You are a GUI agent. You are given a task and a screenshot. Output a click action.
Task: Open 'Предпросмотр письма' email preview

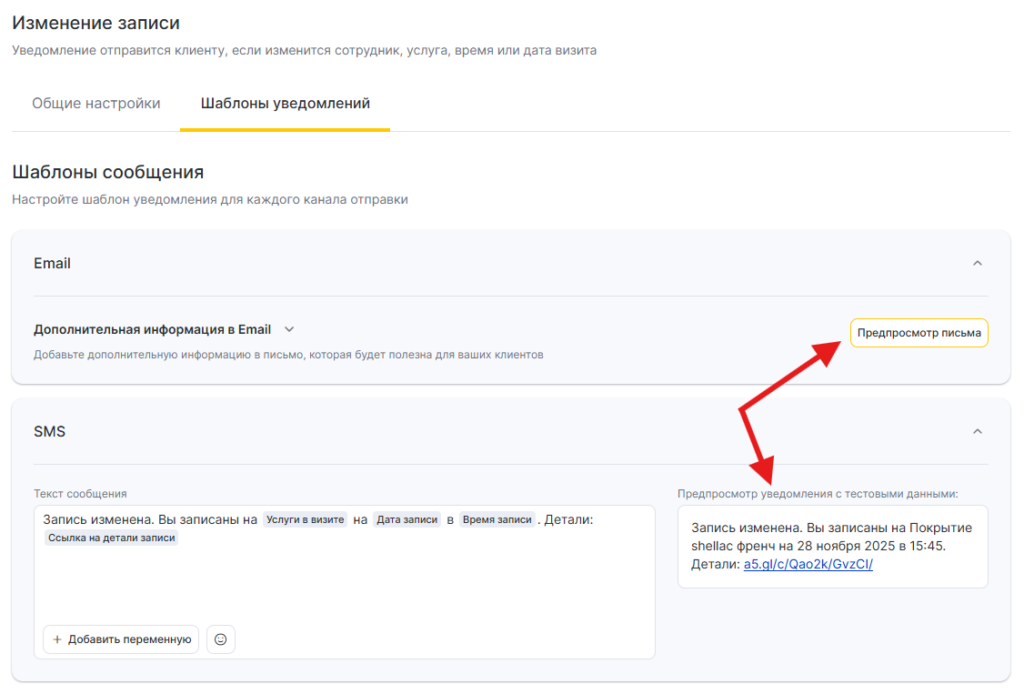tap(918, 333)
